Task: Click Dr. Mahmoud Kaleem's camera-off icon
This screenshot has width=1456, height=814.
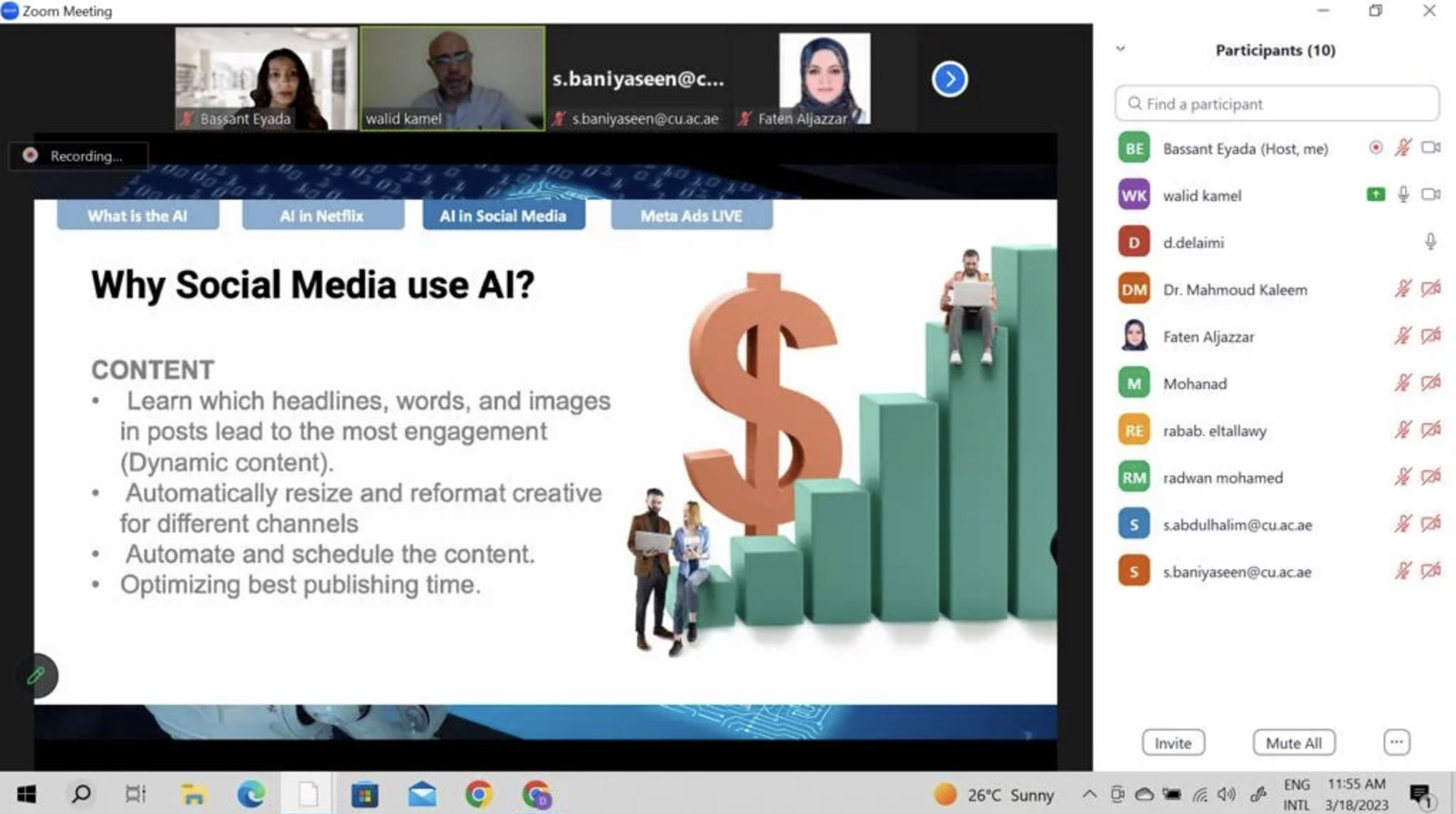Action: click(1431, 288)
